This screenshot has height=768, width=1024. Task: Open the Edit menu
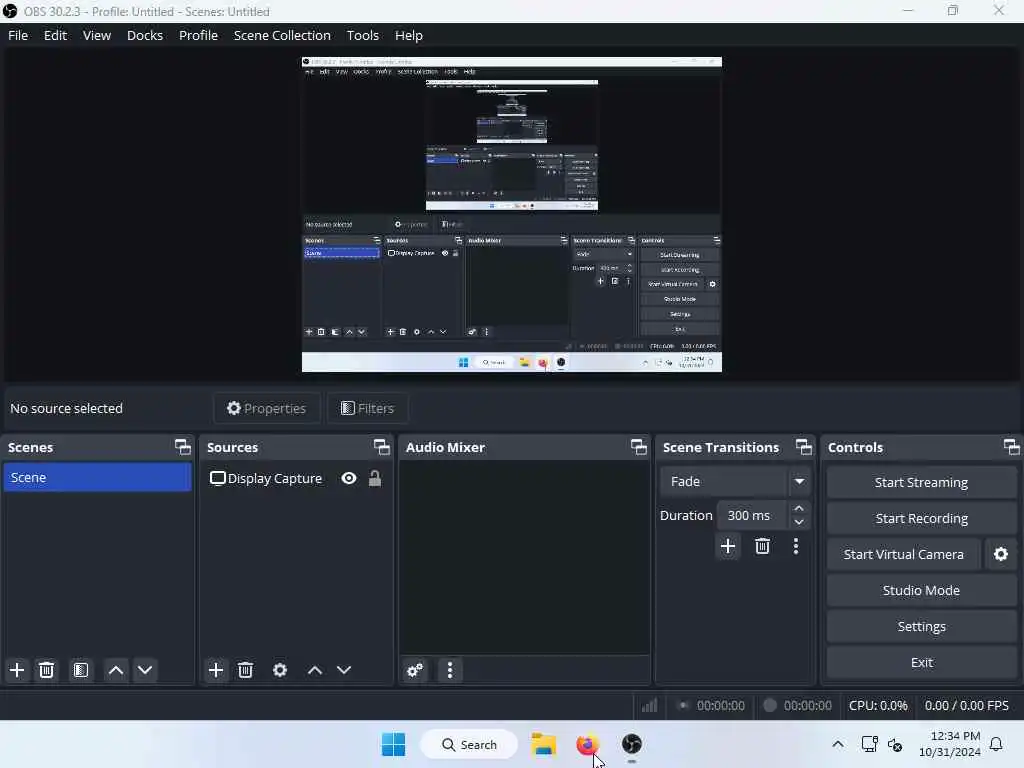(56, 35)
